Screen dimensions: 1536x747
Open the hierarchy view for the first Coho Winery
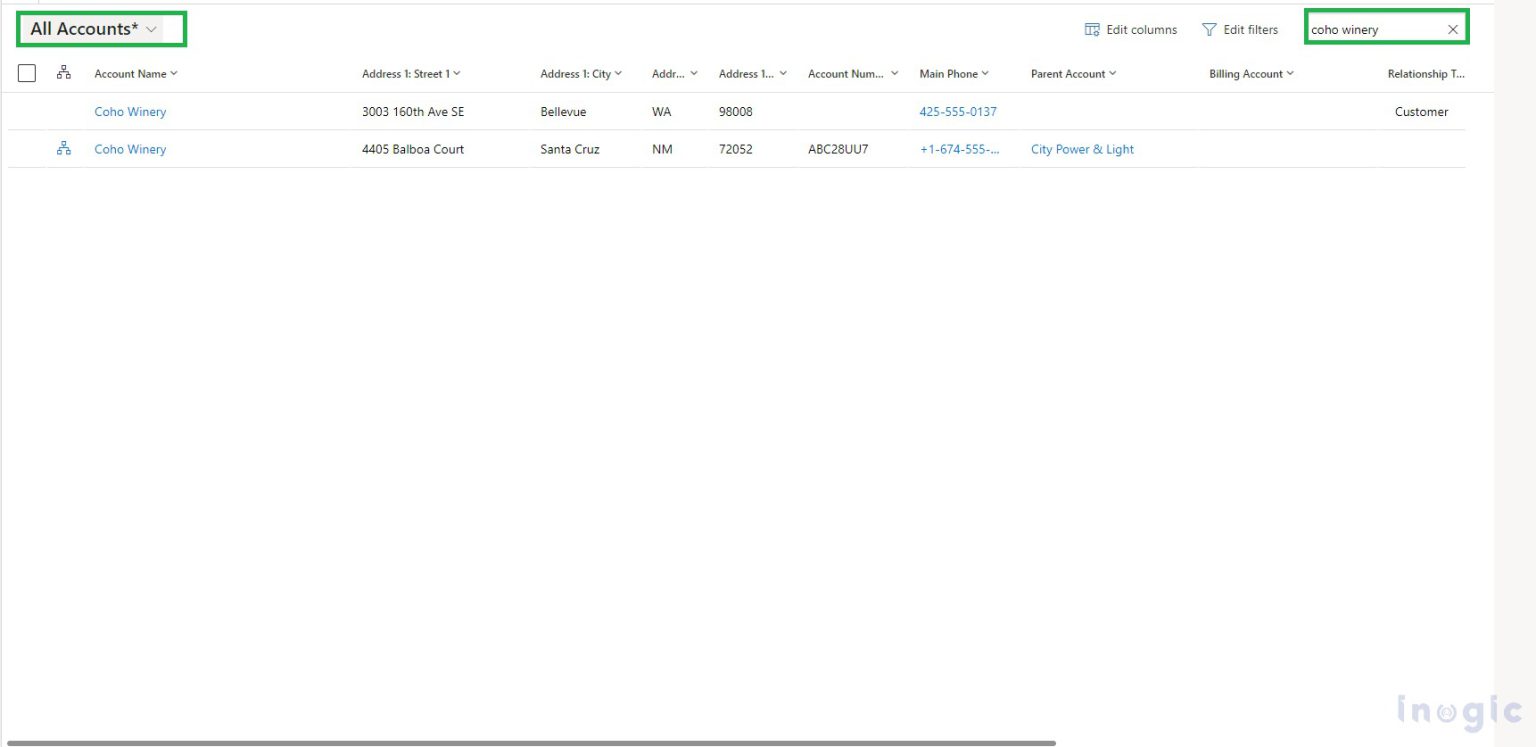click(x=64, y=111)
